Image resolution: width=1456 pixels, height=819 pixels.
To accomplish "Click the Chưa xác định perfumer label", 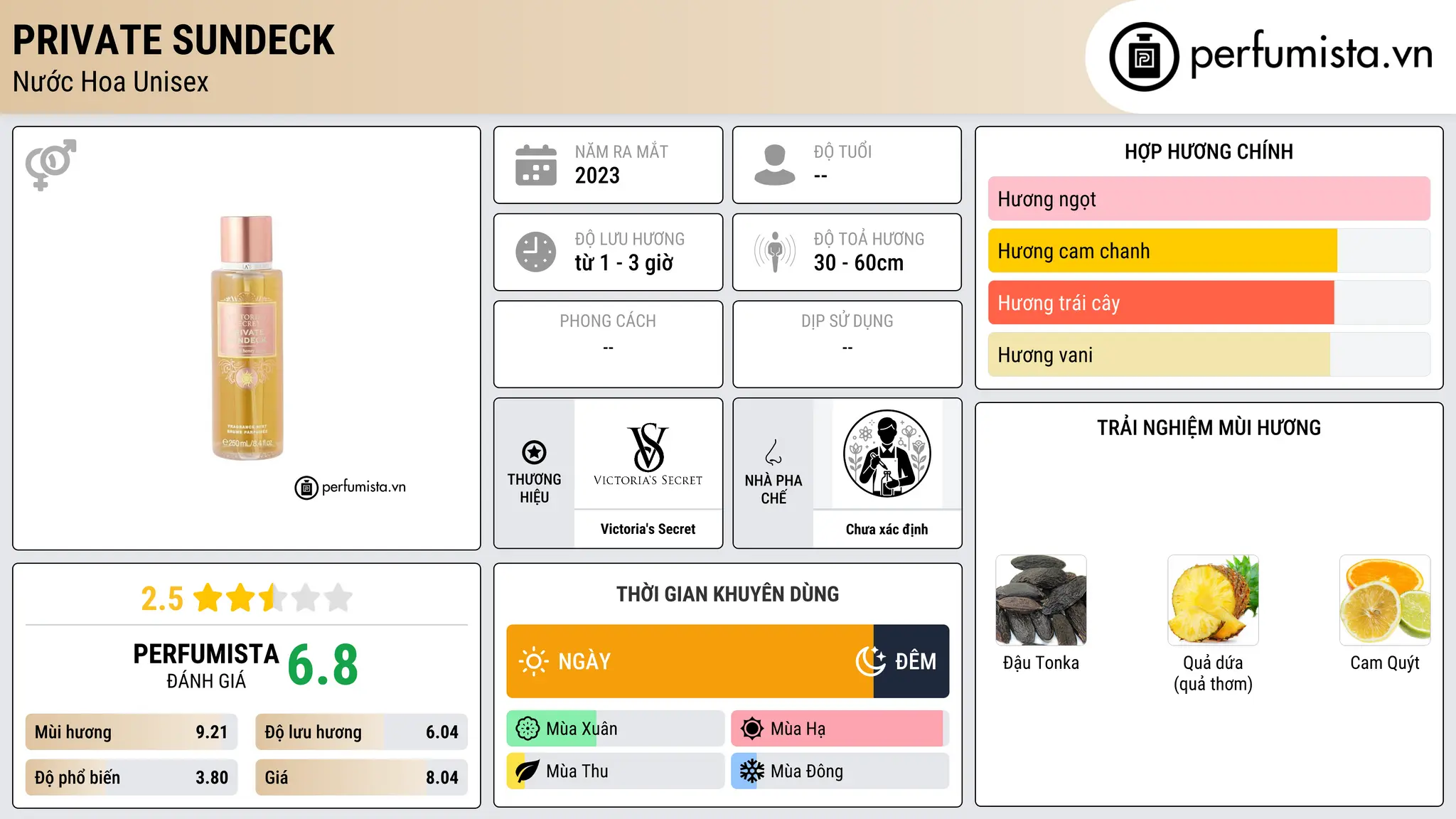I will (887, 530).
